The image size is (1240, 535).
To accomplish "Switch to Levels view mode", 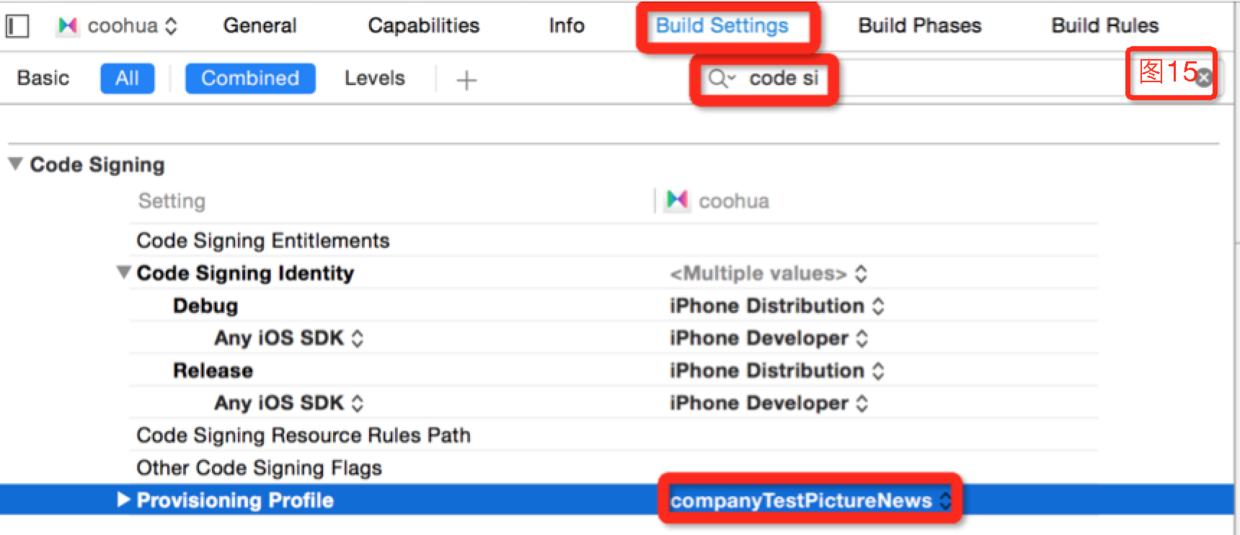I will point(374,78).
